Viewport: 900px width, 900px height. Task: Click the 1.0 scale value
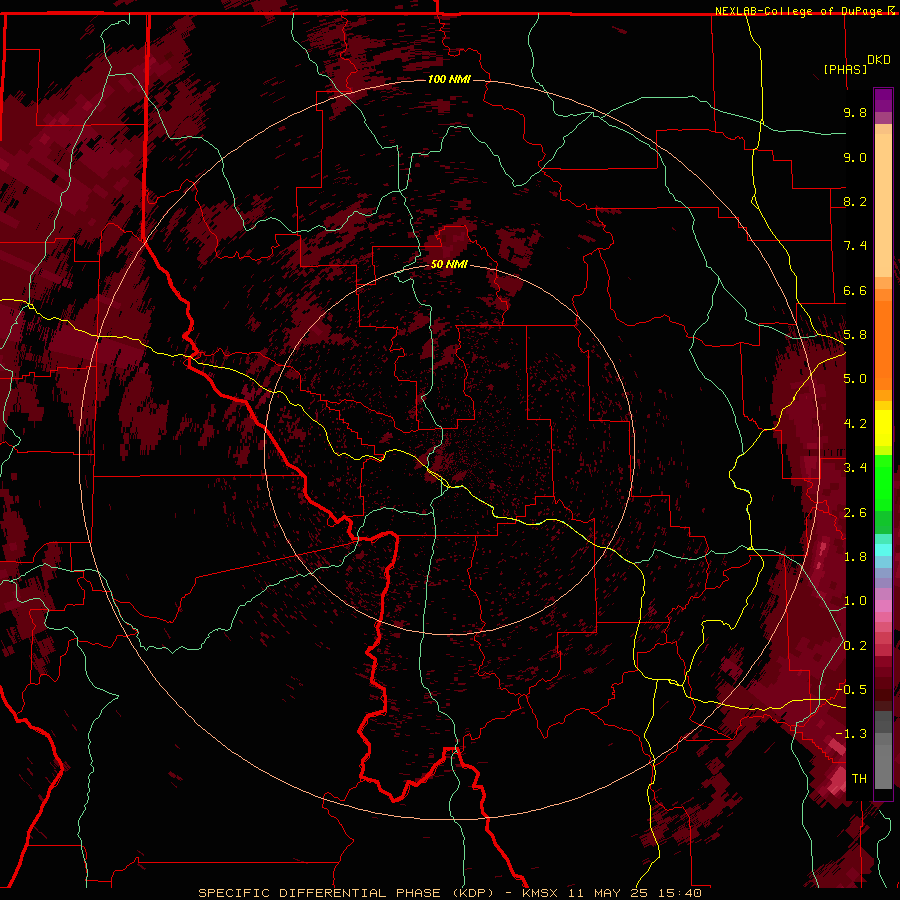855,601
